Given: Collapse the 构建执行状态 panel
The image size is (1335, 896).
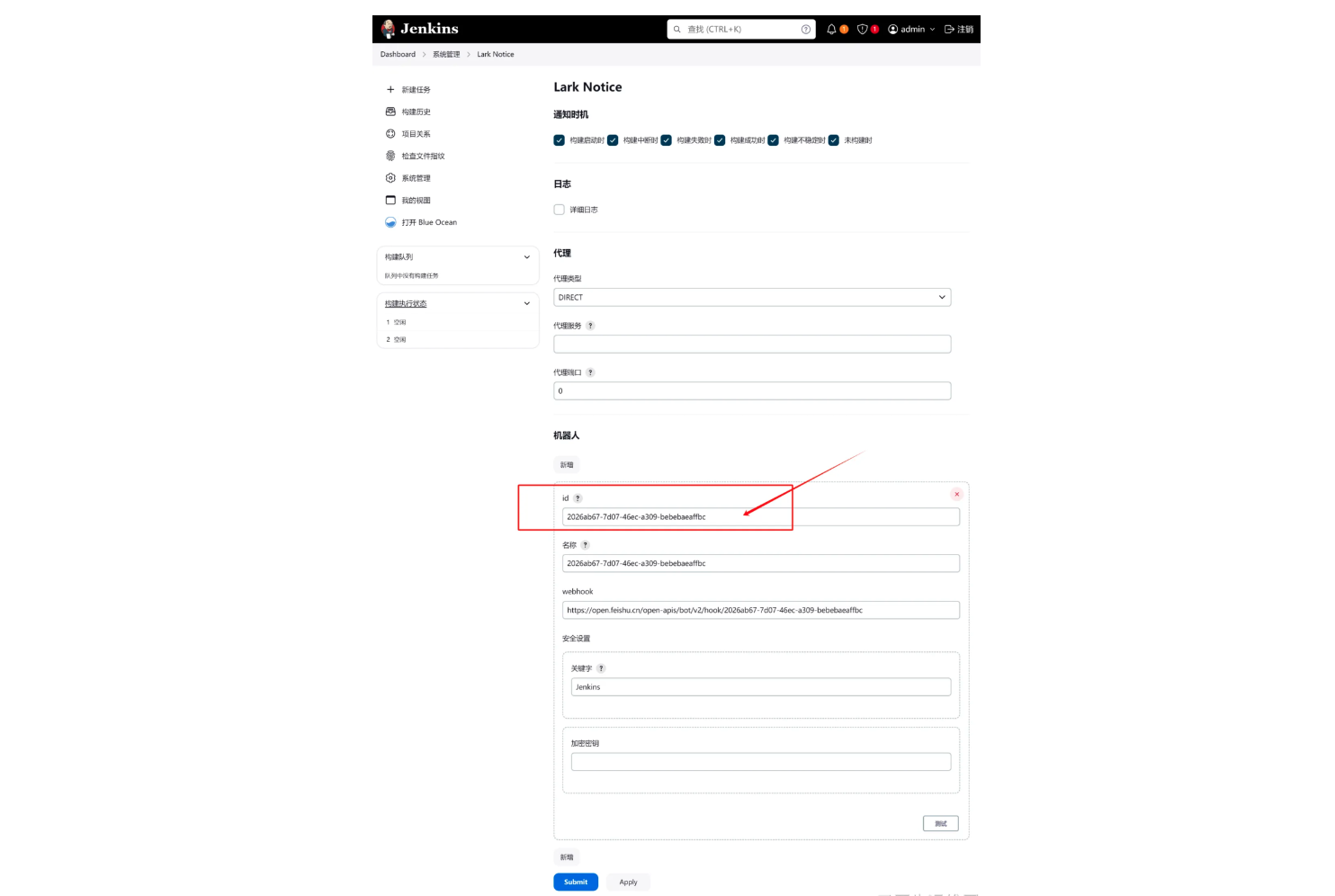Looking at the screenshot, I should coord(527,303).
